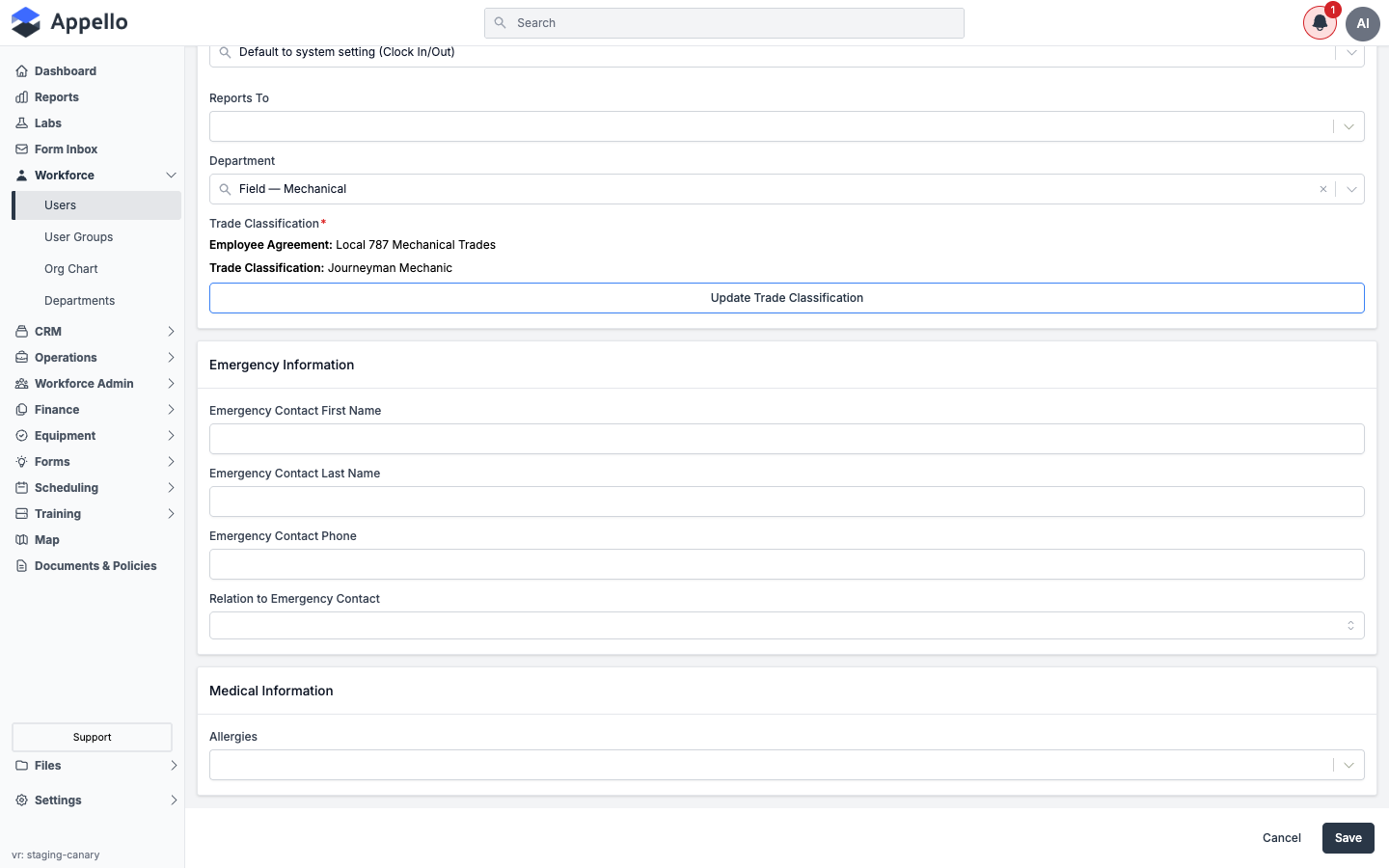1389x868 pixels.
Task: Click the Workforce person icon
Action: [21, 176]
